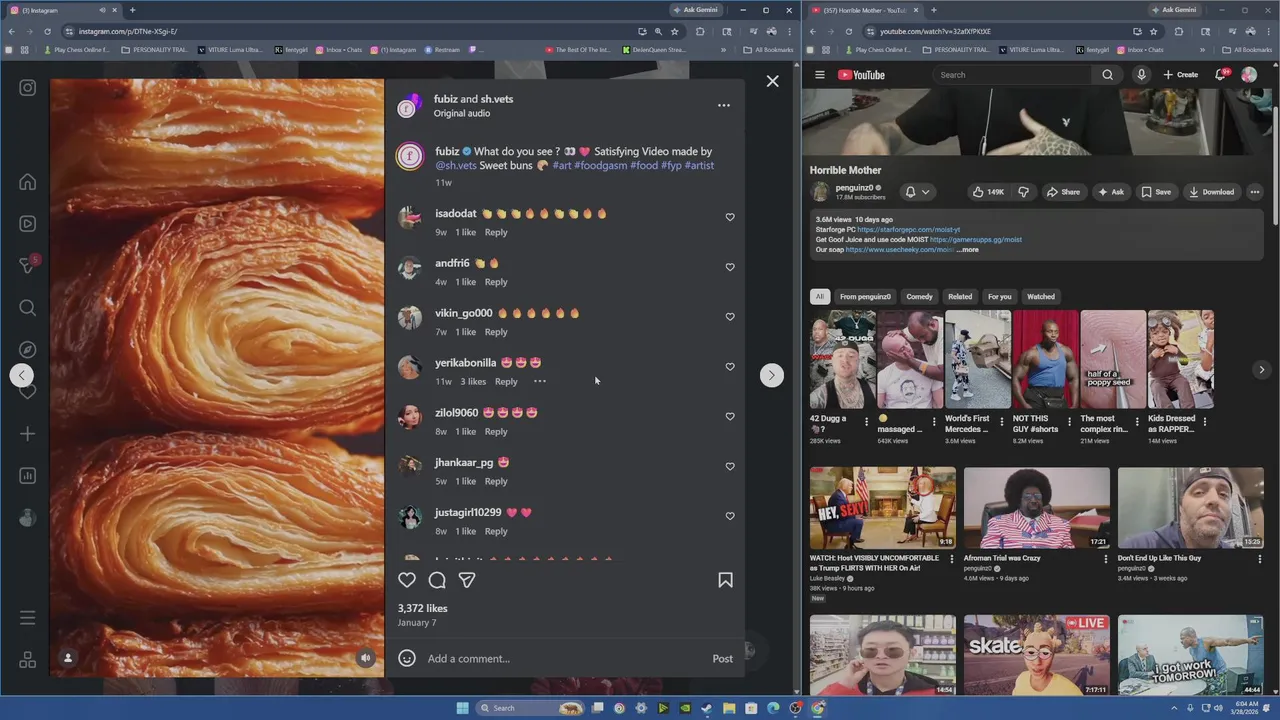
Task: Like yerikabonilla's comment heart
Action: 730,367
